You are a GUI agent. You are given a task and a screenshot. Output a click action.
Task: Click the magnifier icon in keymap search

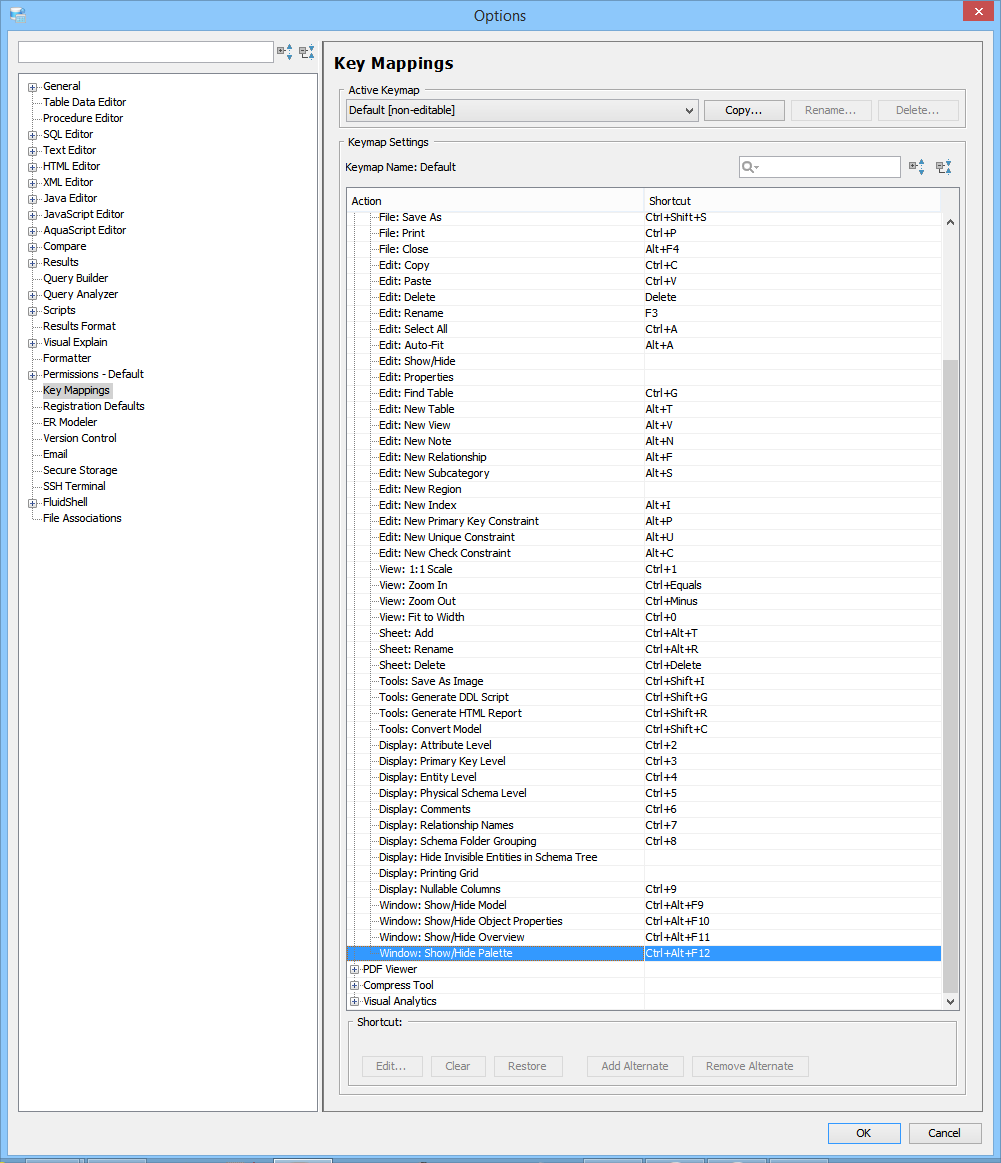(x=750, y=167)
